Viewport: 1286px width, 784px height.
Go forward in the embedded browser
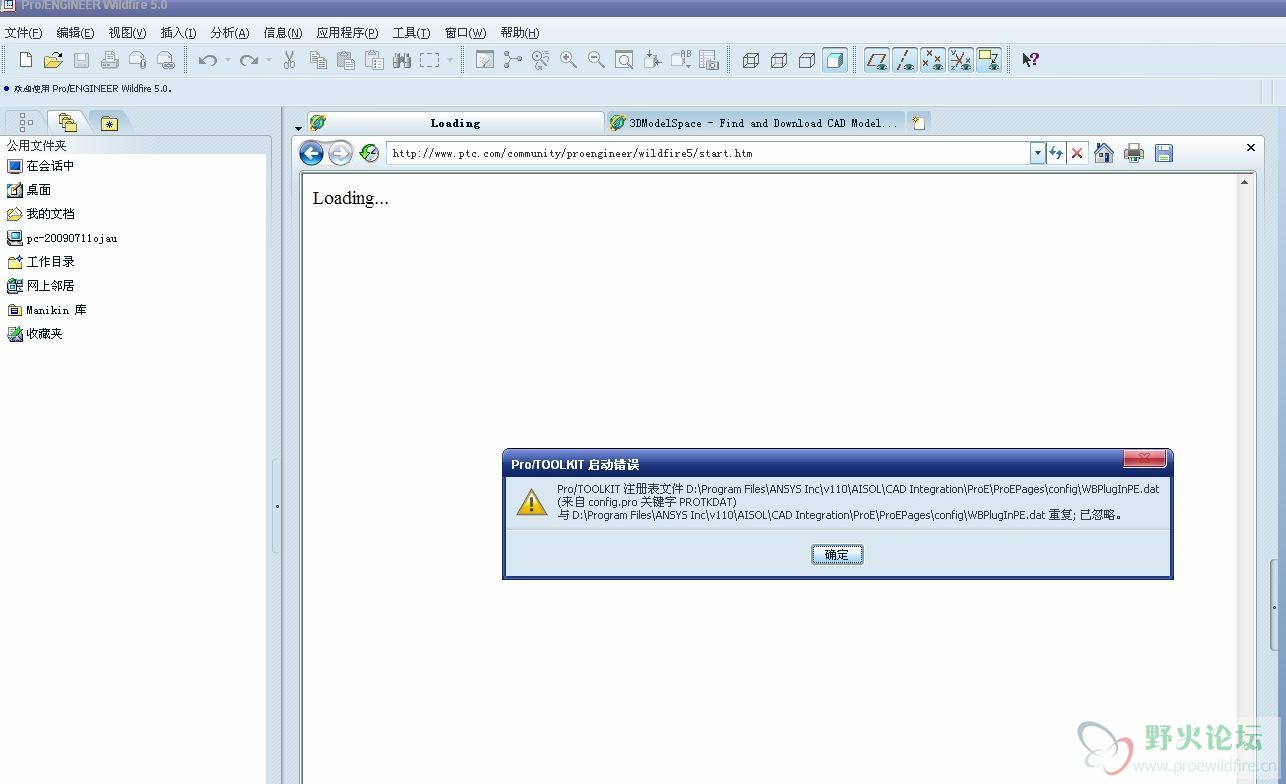(x=341, y=153)
